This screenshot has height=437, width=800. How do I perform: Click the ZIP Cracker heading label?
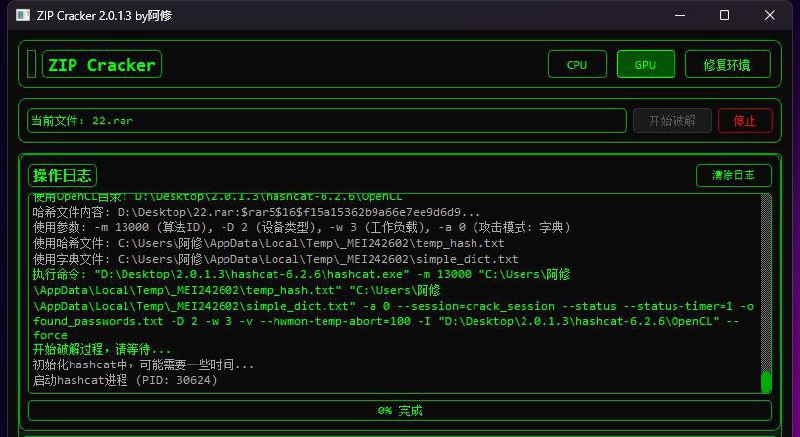pyautogui.click(x=101, y=65)
